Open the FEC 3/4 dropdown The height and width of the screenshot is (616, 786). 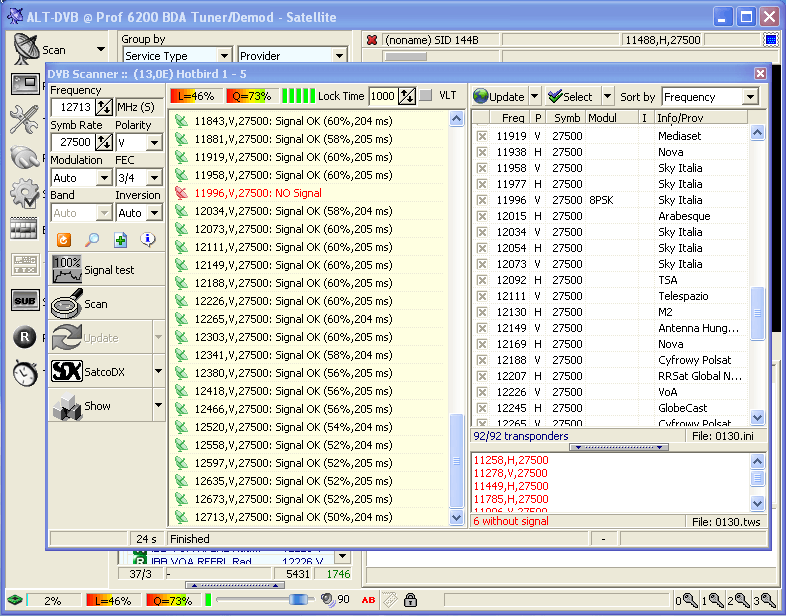(x=154, y=177)
